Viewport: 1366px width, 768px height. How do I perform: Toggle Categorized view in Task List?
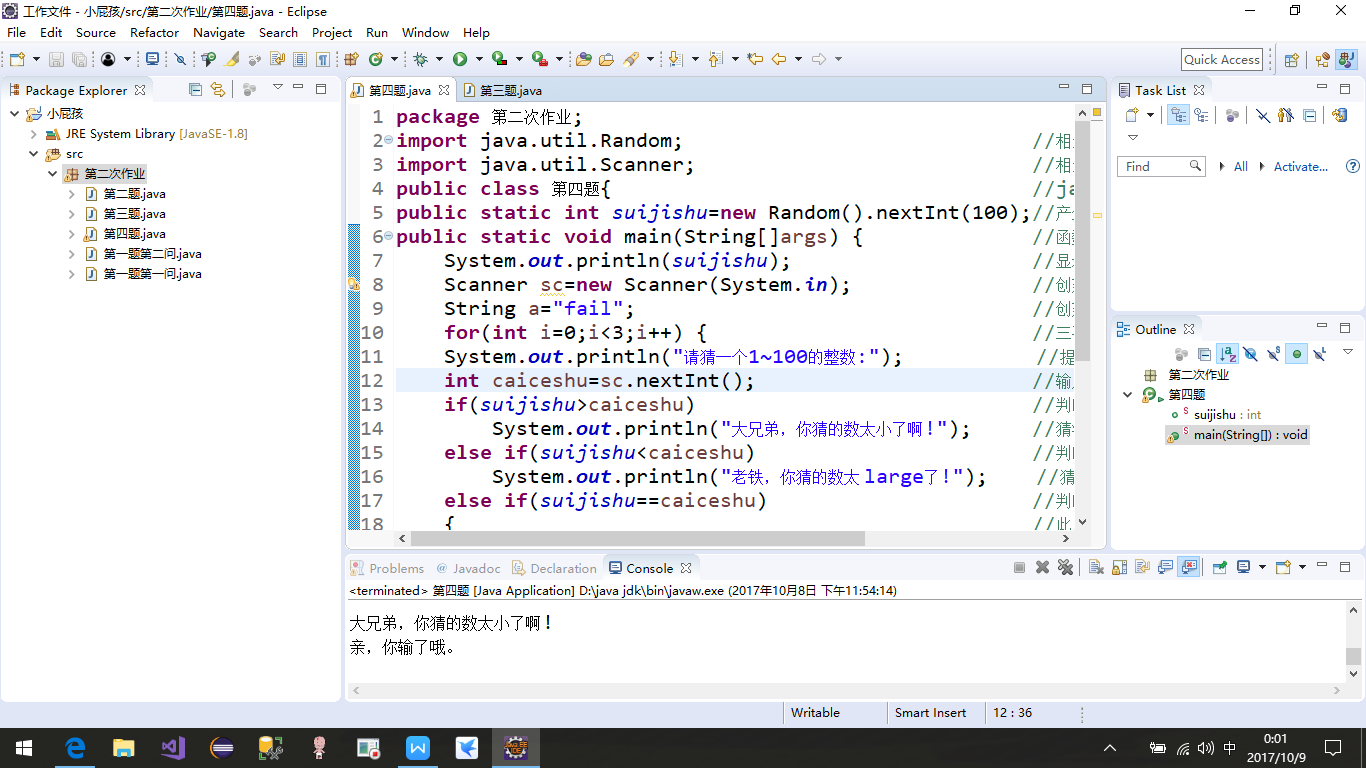tap(1178, 115)
